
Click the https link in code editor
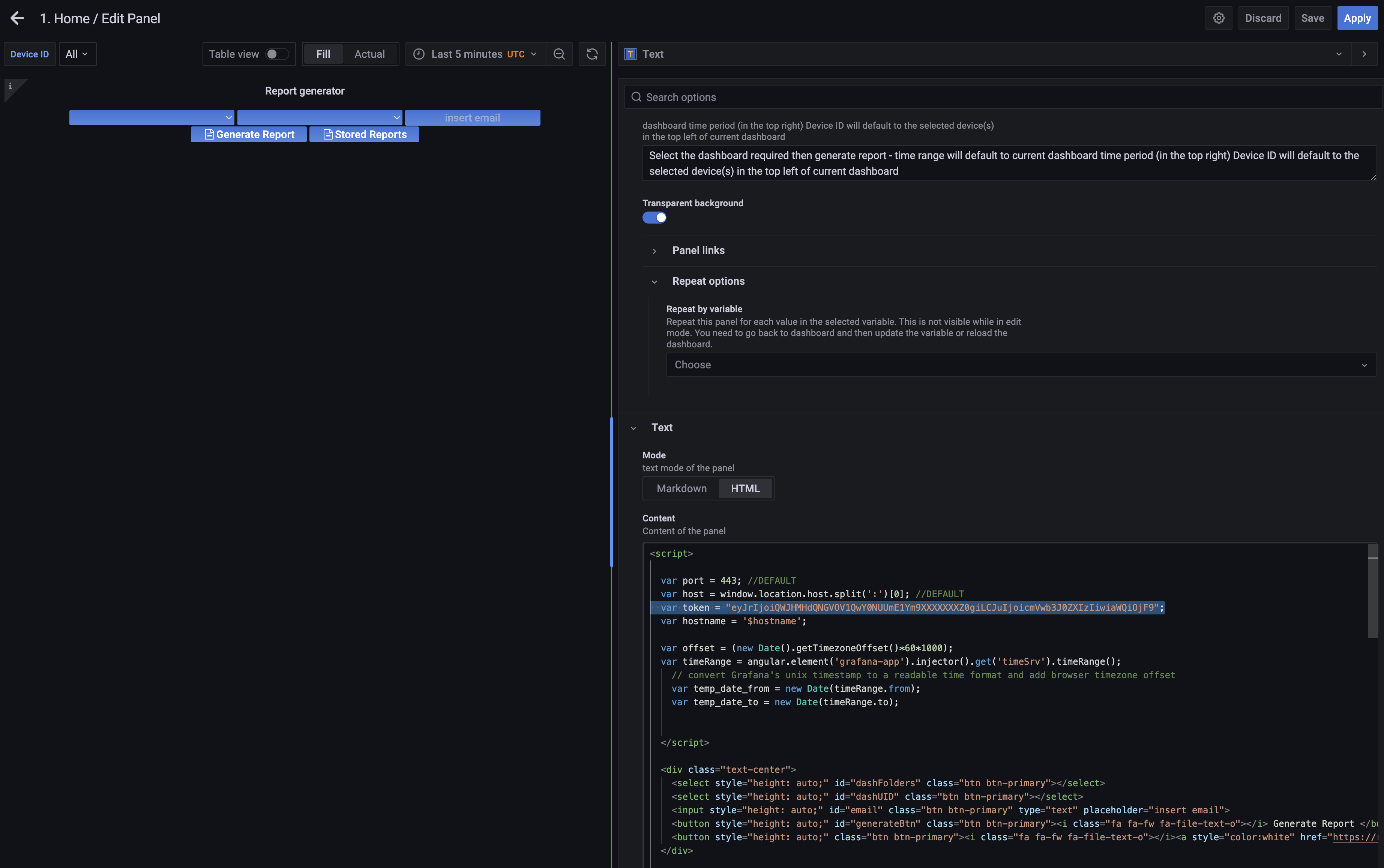[x=1355, y=837]
